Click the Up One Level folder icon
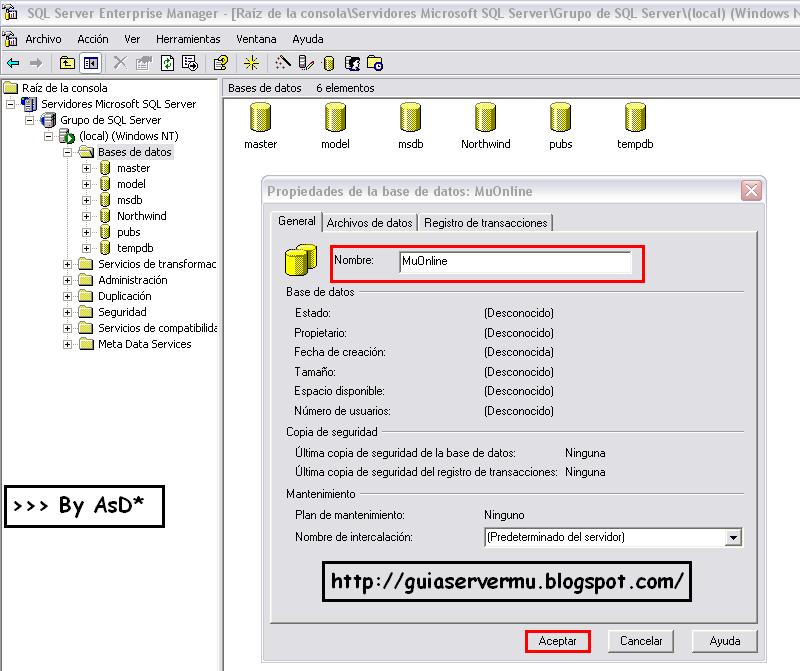The image size is (800, 671). [x=67, y=63]
